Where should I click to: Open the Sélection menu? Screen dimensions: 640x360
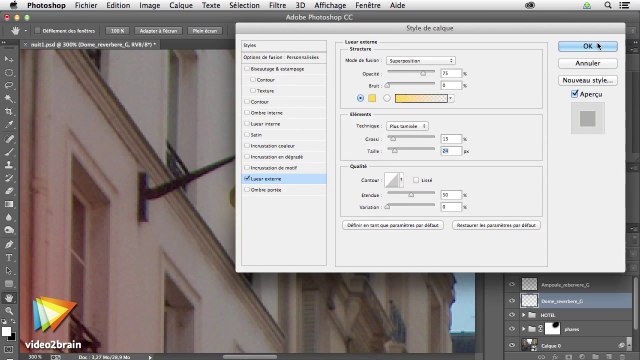(244, 5)
